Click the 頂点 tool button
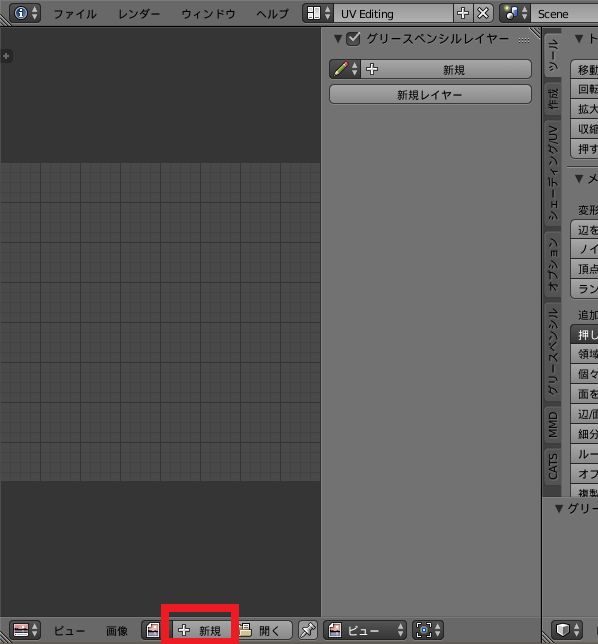The height and width of the screenshot is (644, 598). 584,269
